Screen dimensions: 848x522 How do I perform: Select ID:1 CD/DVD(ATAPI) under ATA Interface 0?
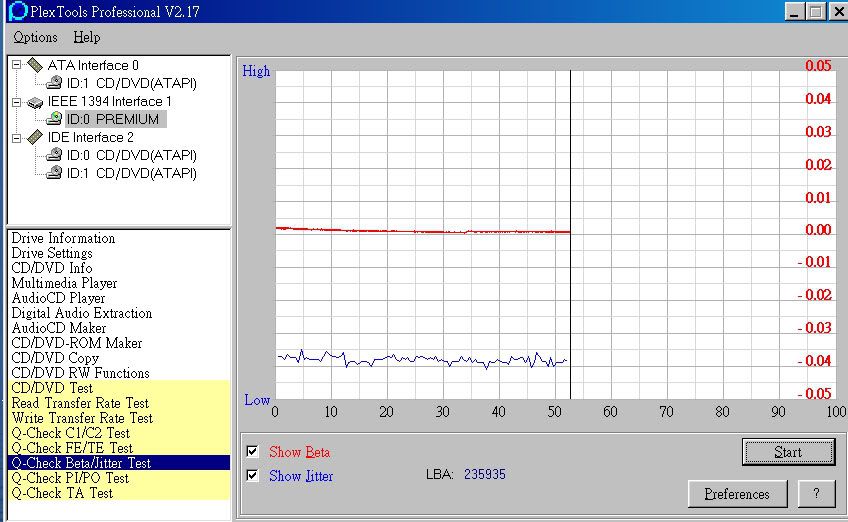click(131, 83)
